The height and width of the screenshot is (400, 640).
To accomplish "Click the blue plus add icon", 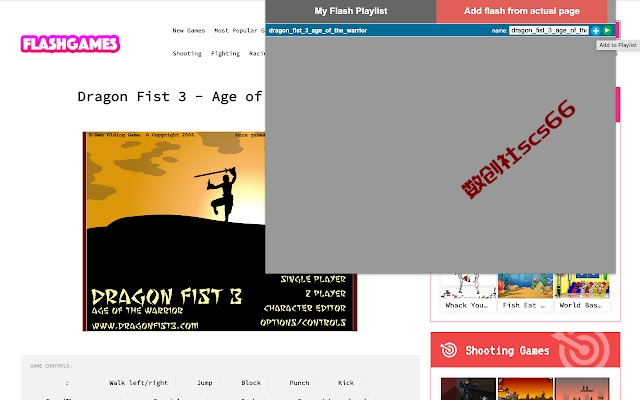I will (596, 31).
